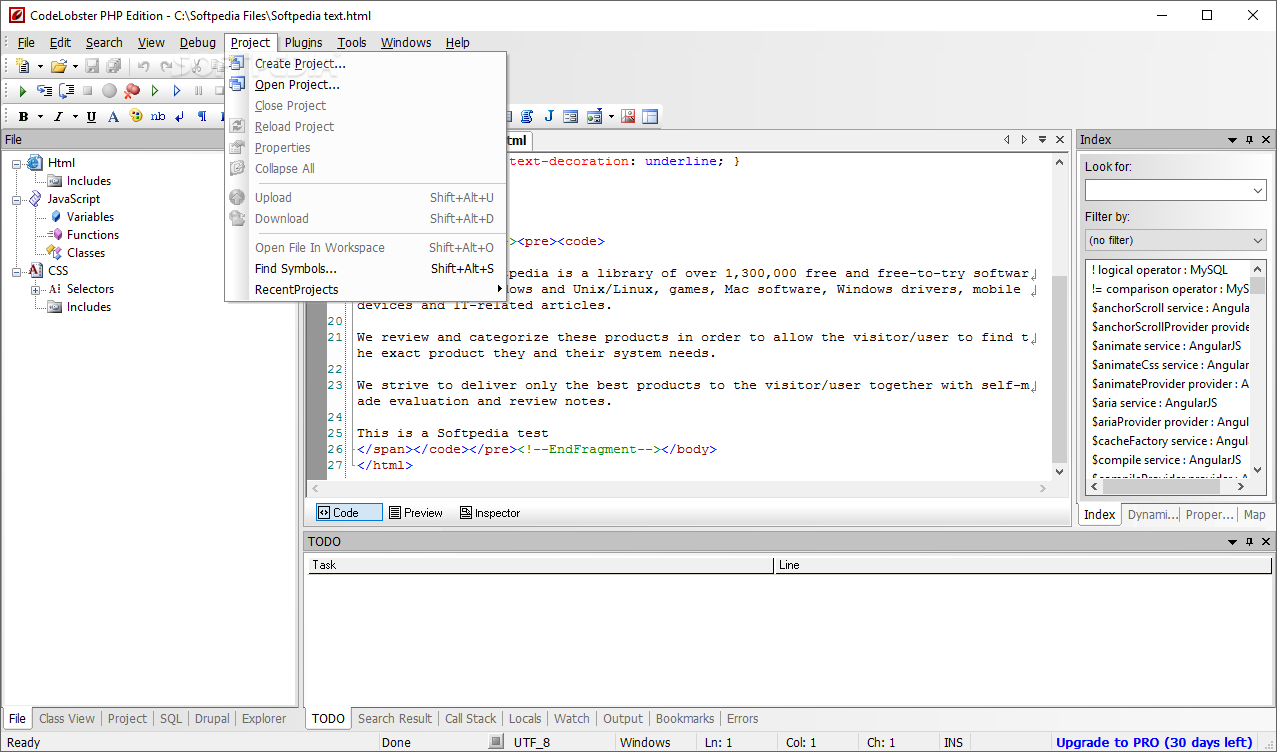
Task: Click Upgrade to PRO link
Action: [1154, 742]
